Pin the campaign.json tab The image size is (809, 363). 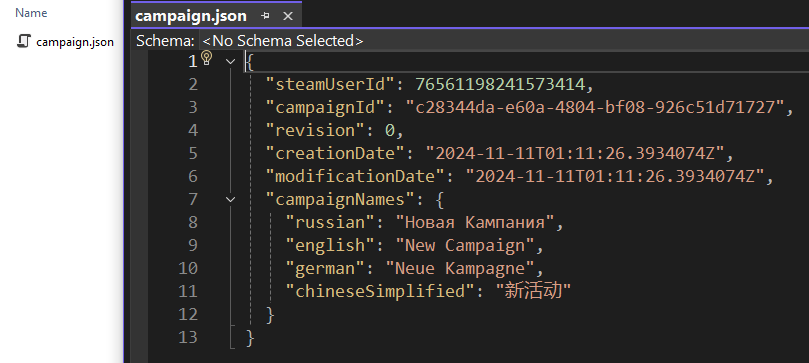[x=265, y=16]
